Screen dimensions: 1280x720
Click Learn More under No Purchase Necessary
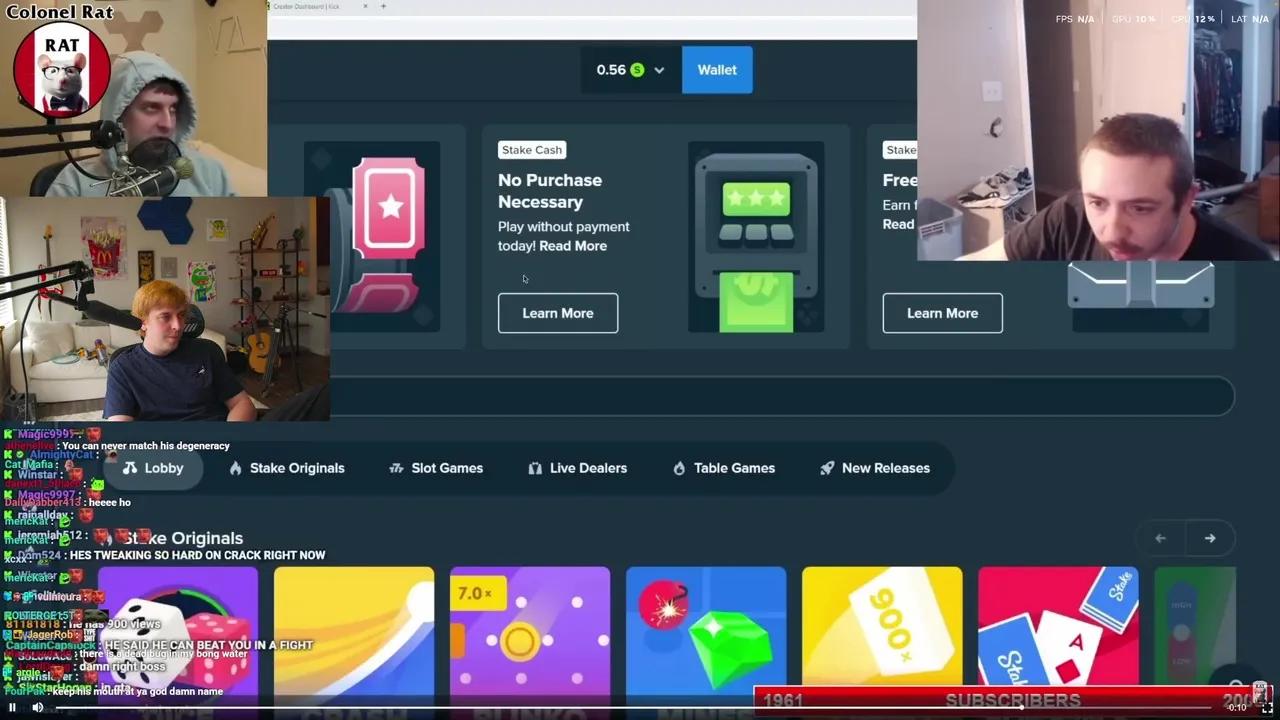click(x=558, y=313)
